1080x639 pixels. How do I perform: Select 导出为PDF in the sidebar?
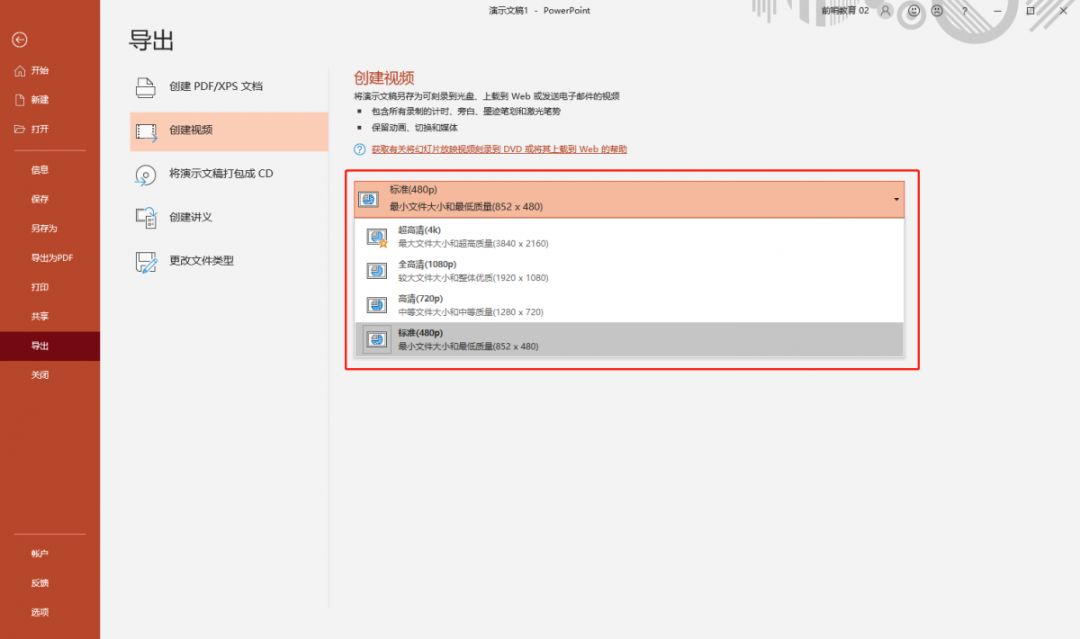50,258
